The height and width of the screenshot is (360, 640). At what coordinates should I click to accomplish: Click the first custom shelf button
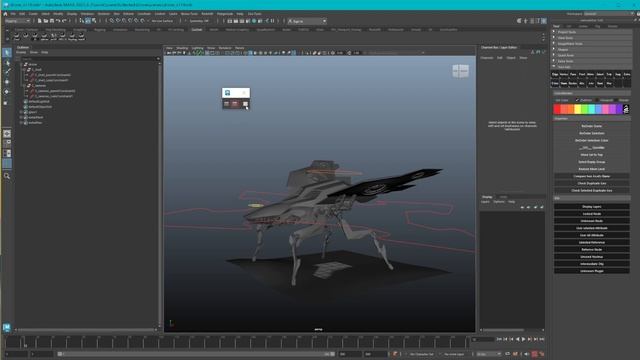(16, 36)
